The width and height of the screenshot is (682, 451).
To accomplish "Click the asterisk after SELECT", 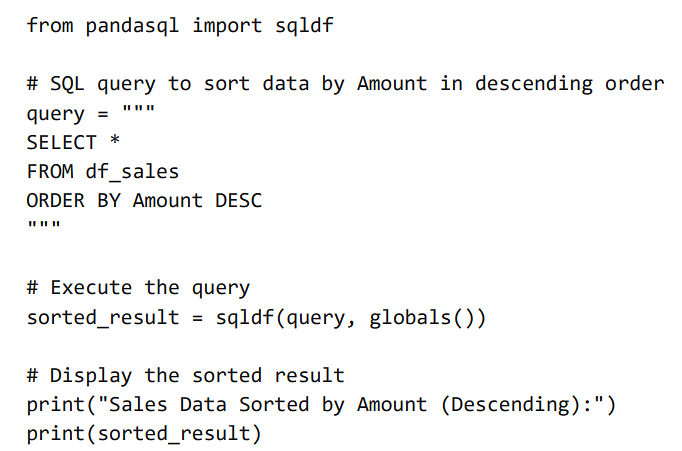I will 115,140.
